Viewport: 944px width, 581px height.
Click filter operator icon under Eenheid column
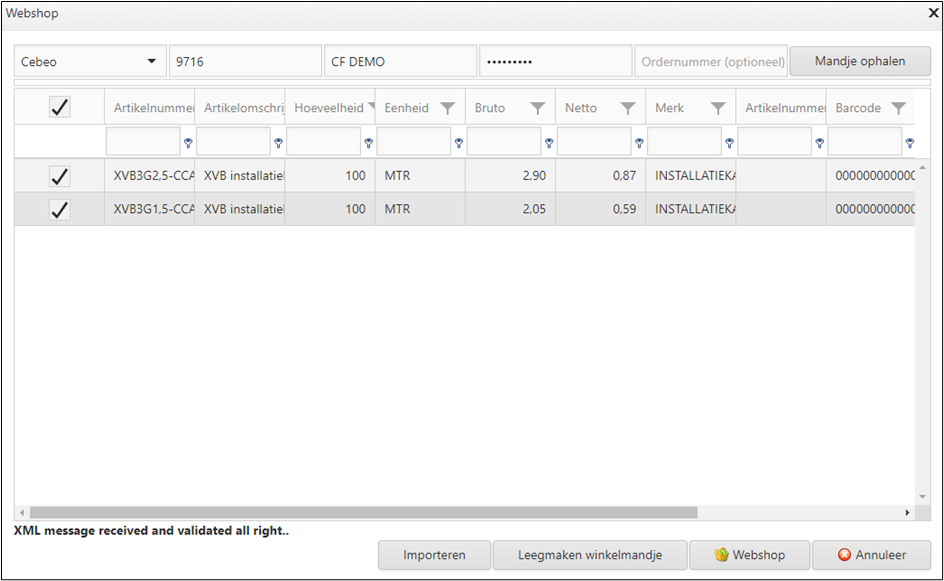[459, 143]
